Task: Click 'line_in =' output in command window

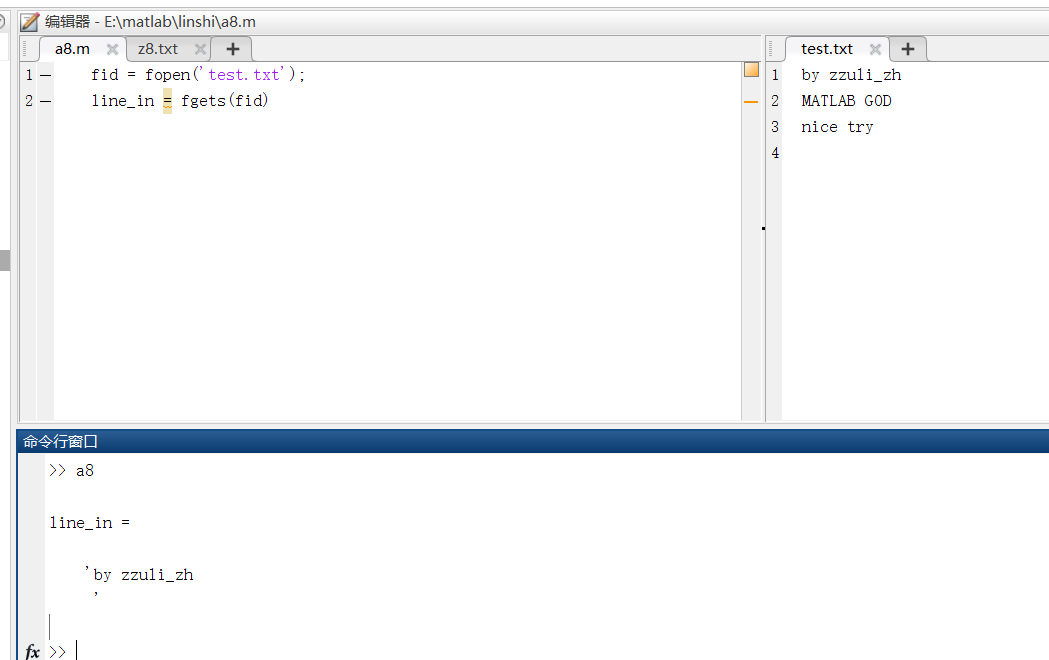Action: coord(90,523)
